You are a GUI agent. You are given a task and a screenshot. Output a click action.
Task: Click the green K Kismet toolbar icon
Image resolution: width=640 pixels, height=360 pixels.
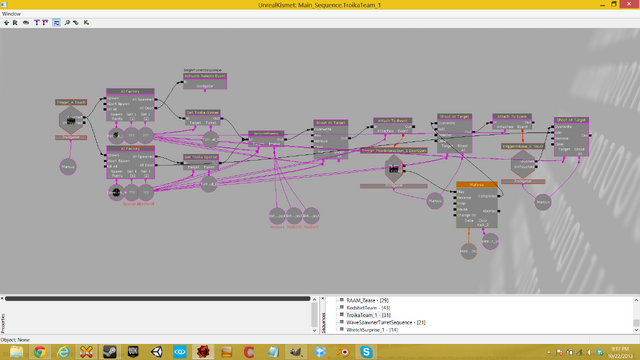tap(86, 23)
